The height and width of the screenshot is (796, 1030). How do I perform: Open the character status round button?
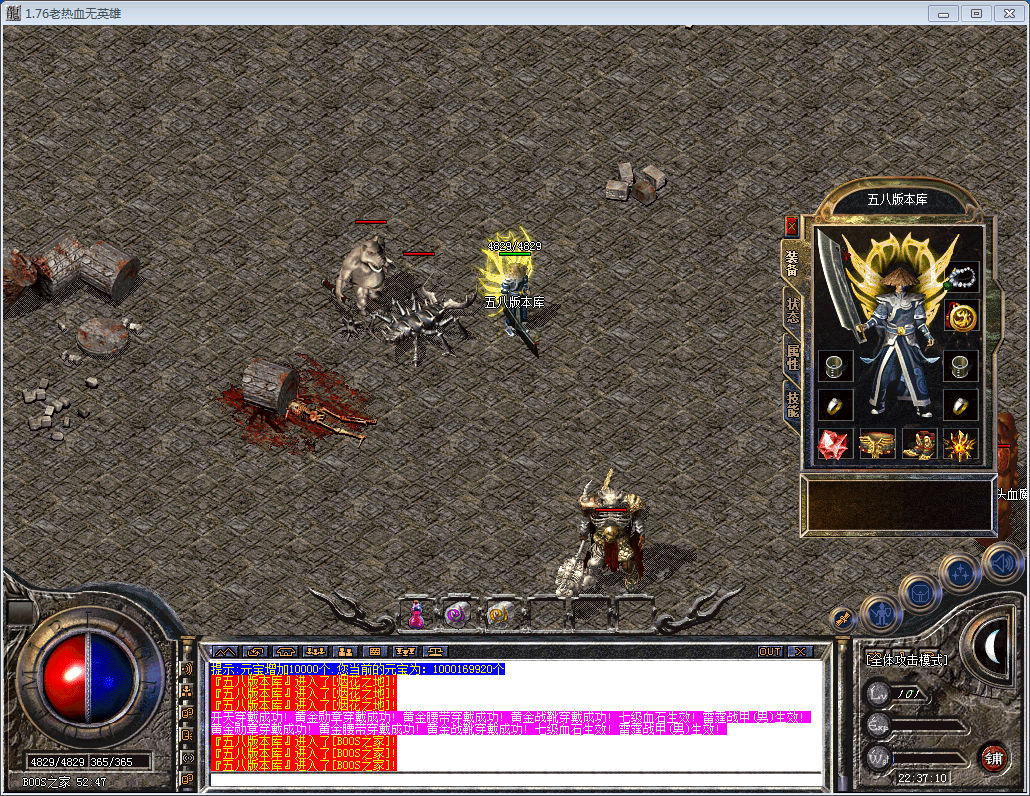pos(881,612)
